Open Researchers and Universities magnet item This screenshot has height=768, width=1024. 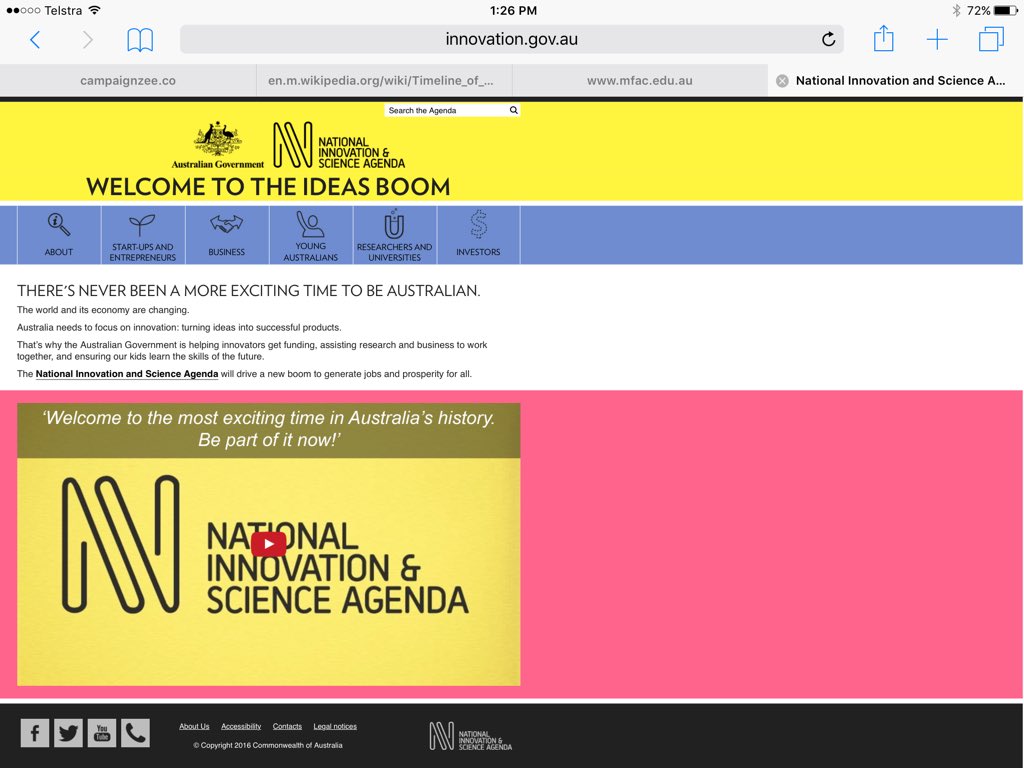pyautogui.click(x=394, y=235)
